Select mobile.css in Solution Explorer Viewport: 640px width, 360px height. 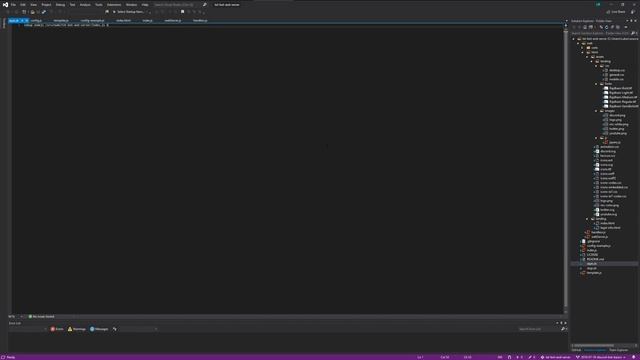[616, 79]
